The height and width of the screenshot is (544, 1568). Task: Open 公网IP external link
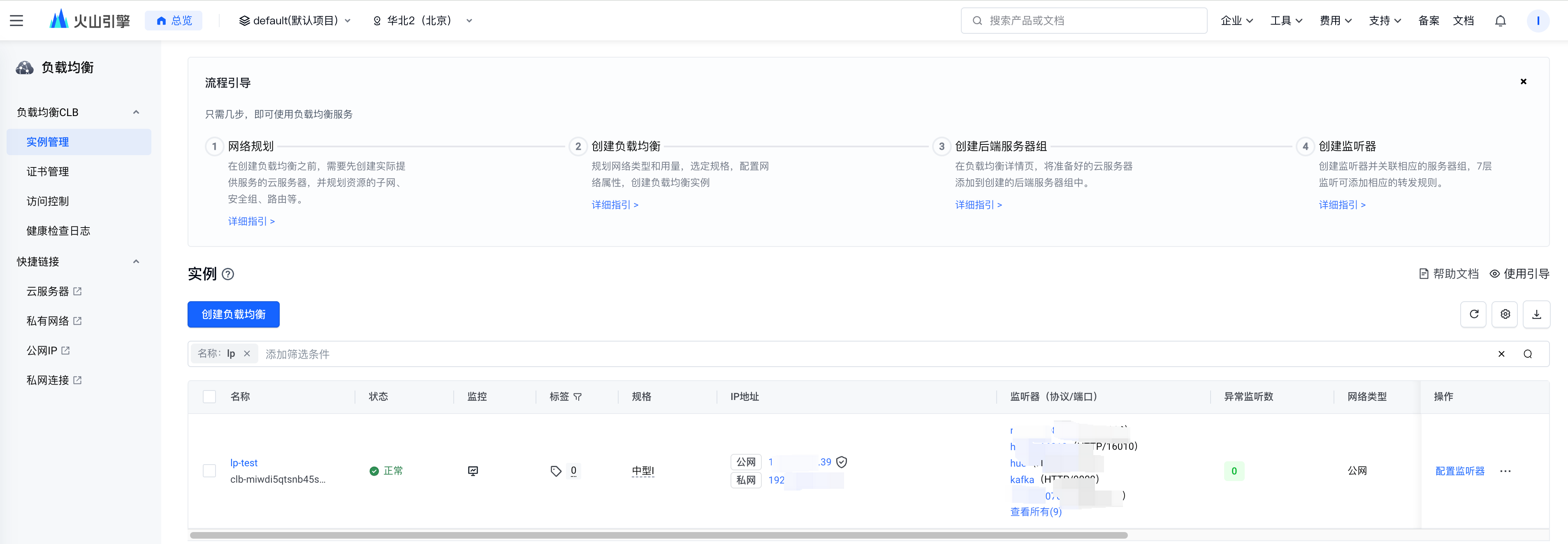[x=48, y=351]
